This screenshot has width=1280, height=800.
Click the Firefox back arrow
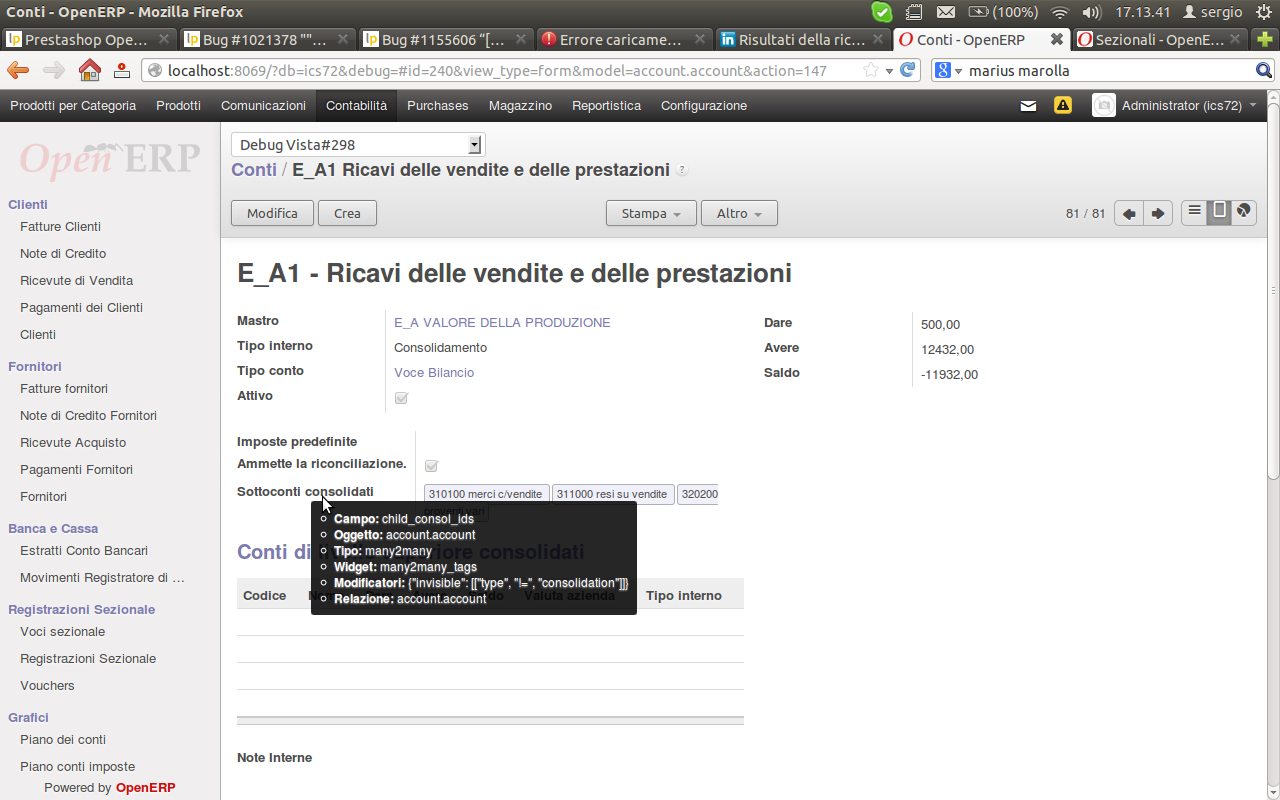pos(18,71)
